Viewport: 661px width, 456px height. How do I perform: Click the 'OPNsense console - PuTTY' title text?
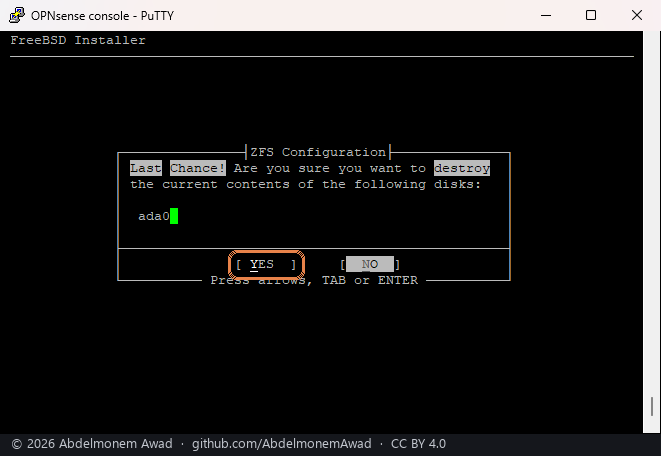102,16
